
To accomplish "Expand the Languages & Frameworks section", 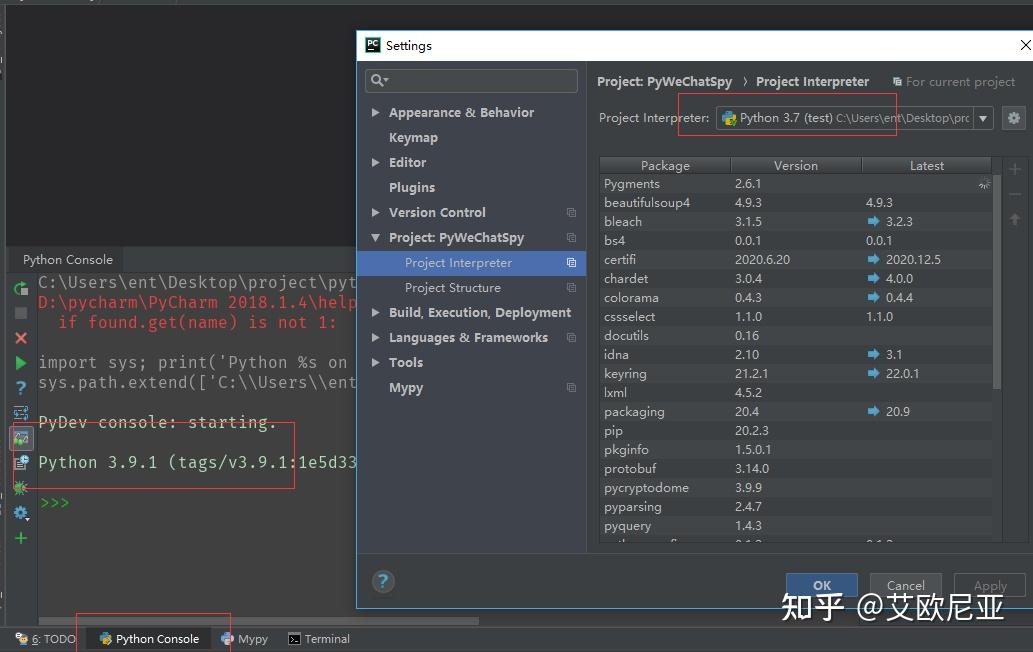I will pyautogui.click(x=376, y=337).
